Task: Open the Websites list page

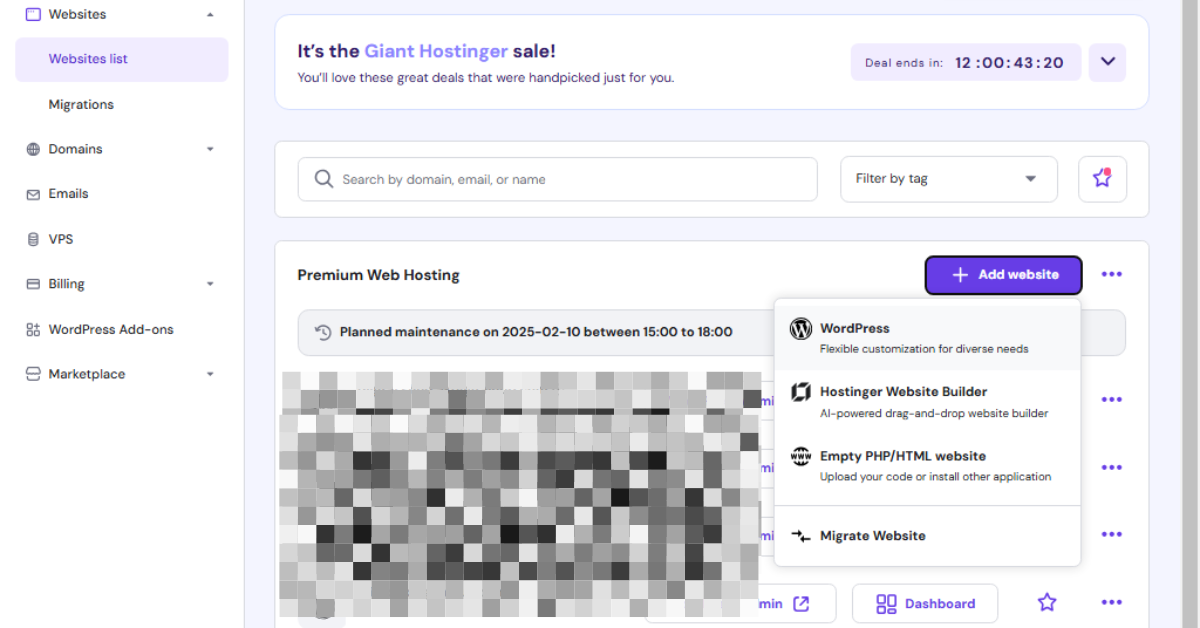Action: (121, 59)
